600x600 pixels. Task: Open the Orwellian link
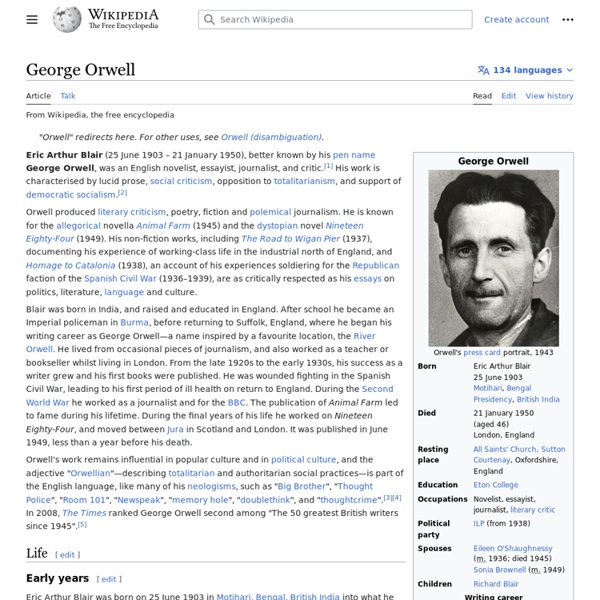tap(90, 473)
